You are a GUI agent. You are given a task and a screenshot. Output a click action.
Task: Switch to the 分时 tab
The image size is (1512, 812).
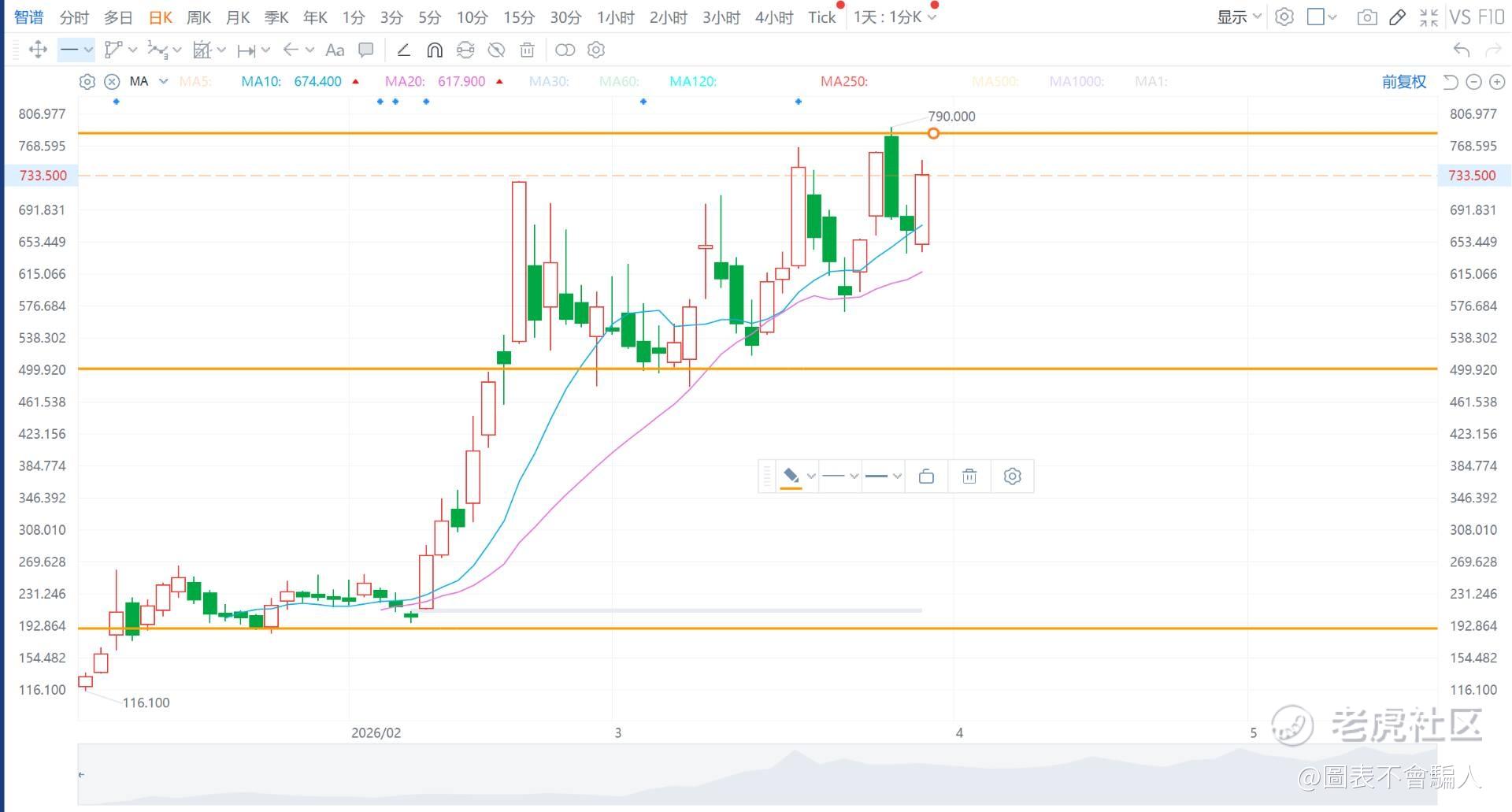coord(74,17)
